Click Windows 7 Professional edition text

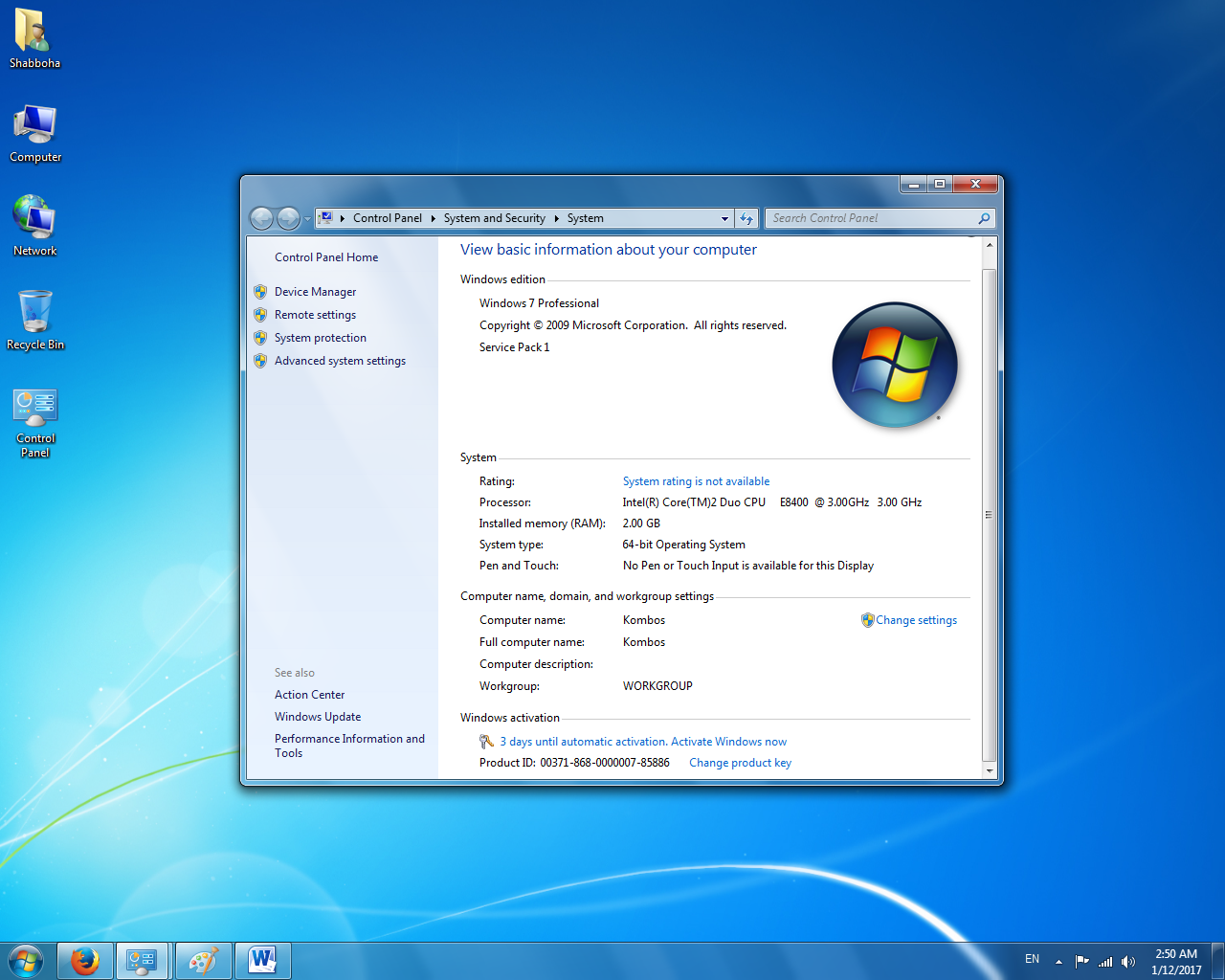coord(539,303)
